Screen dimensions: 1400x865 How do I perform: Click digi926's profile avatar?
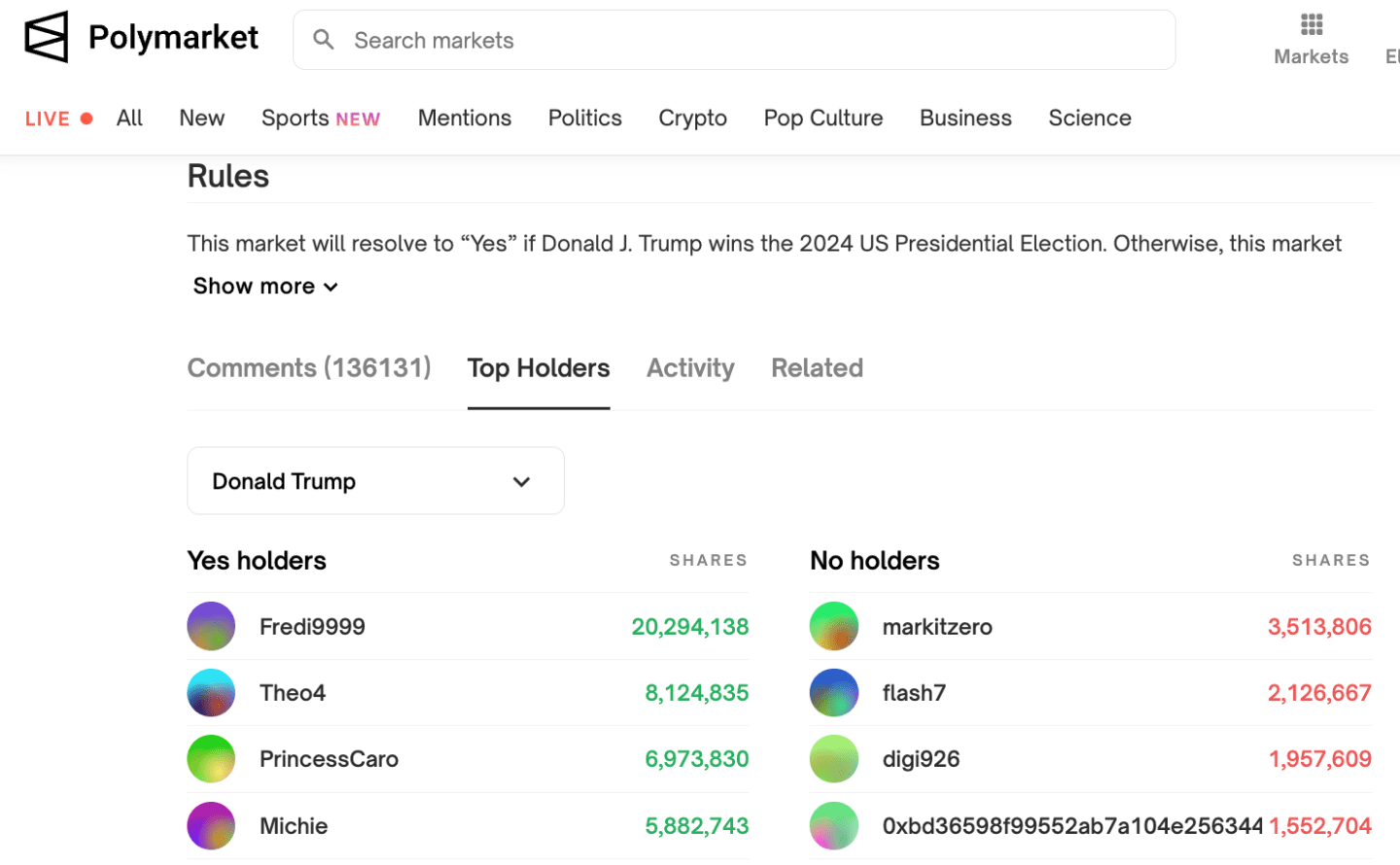click(833, 759)
